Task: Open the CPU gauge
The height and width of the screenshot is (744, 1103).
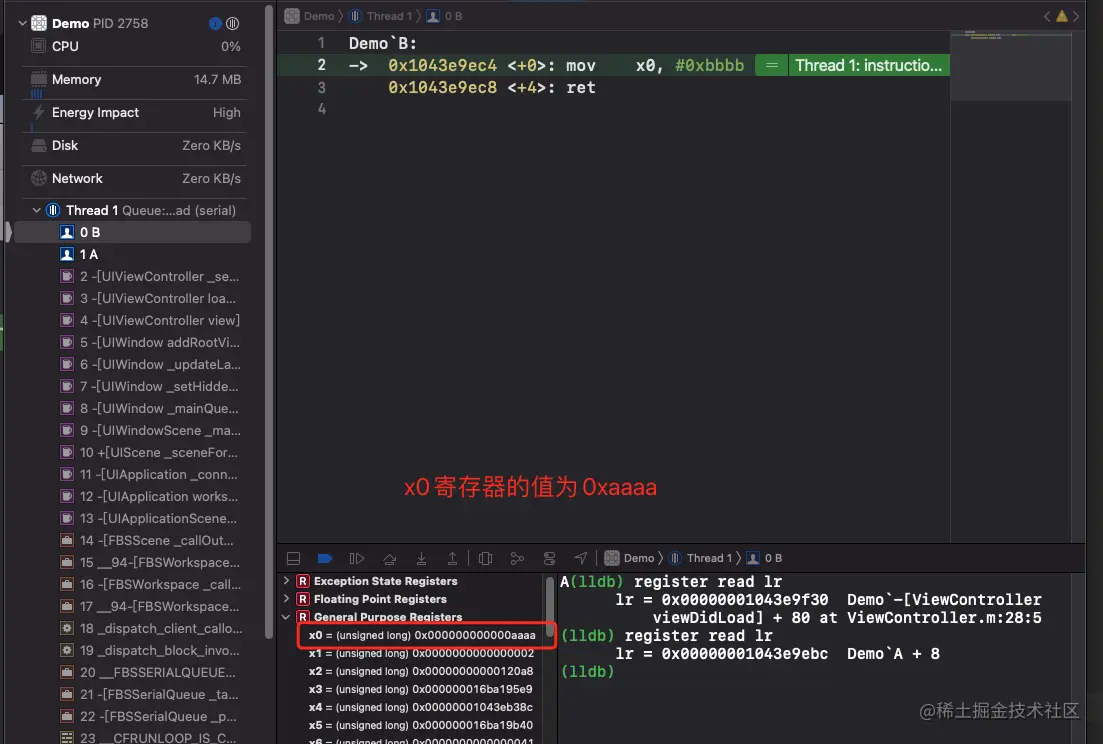Action: (135, 46)
